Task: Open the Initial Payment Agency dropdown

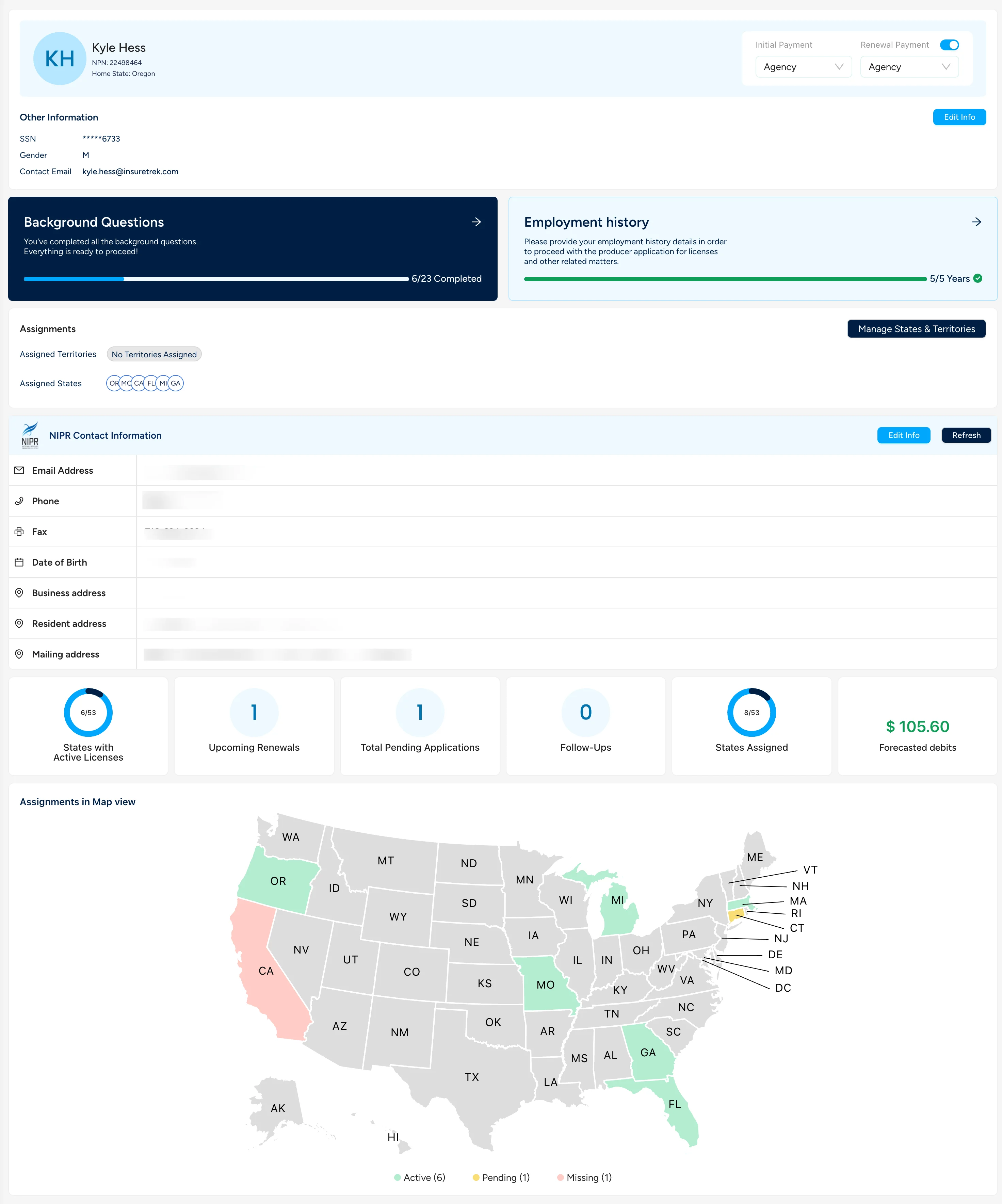Action: 803,66
